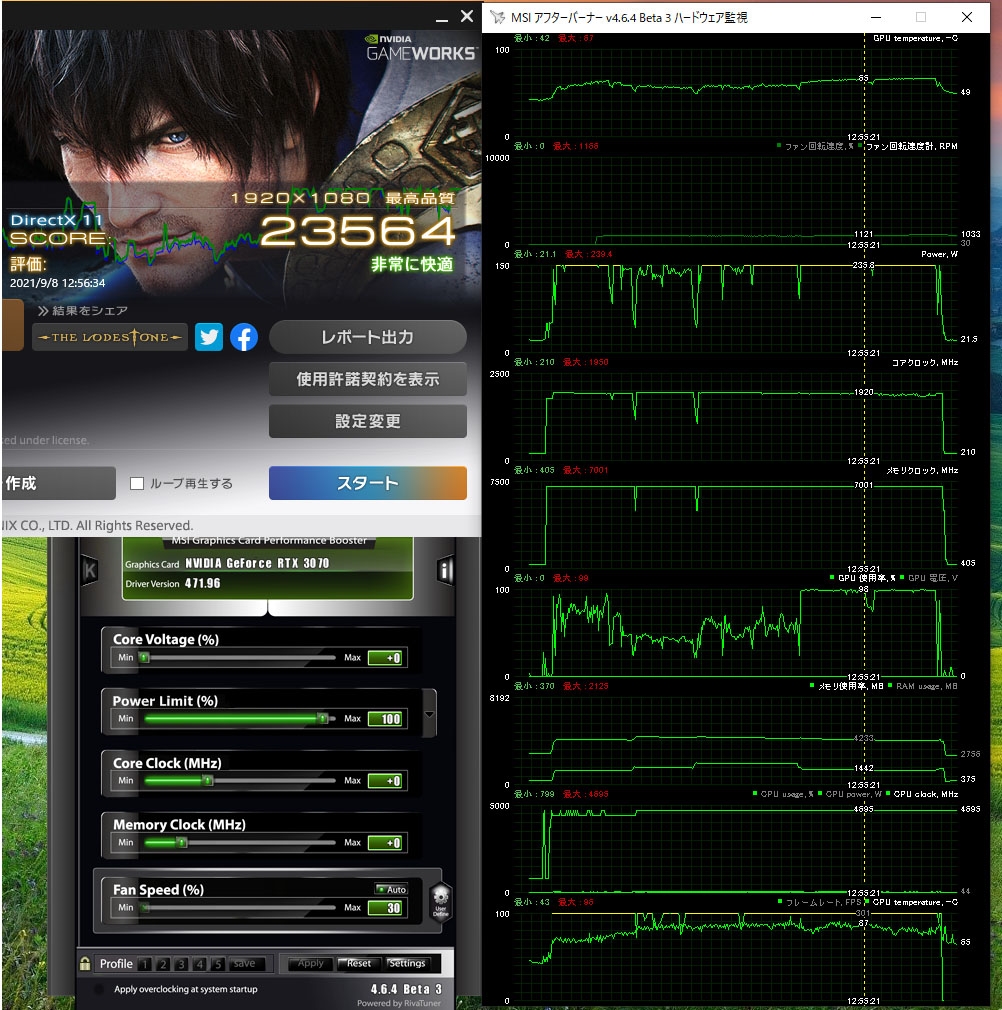1002x1010 pixels.
Task: Enable apply overclocking at system startup
Action: click(98, 989)
